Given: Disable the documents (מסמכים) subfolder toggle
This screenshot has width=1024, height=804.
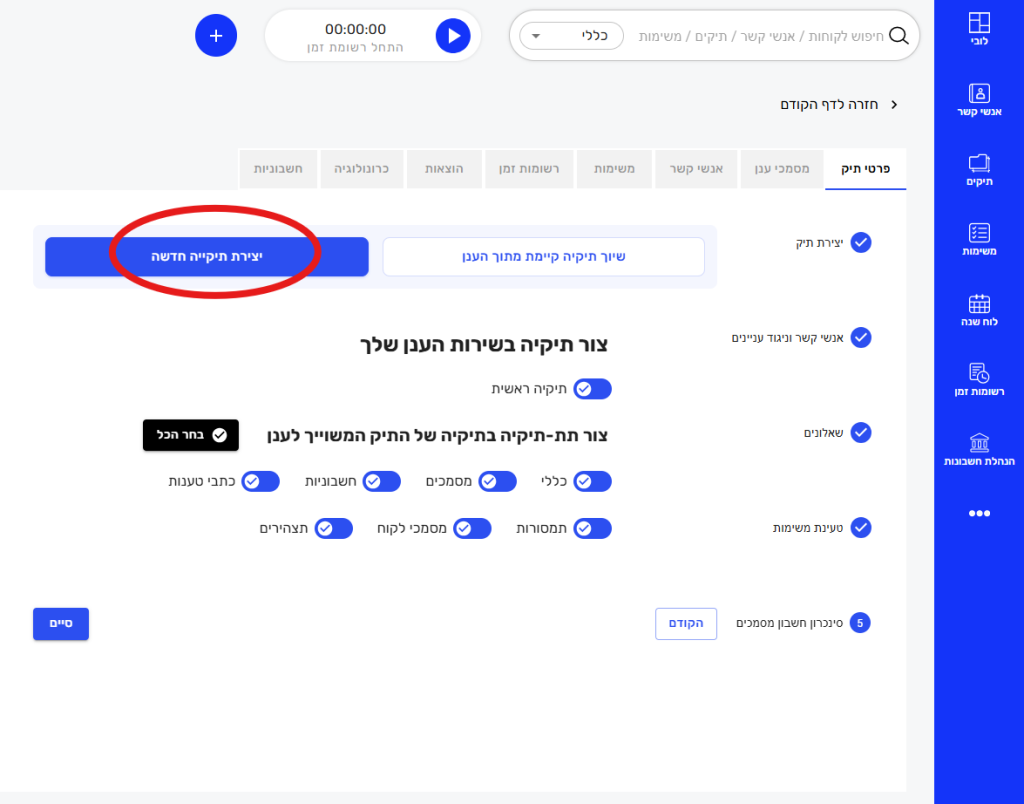Looking at the screenshot, I should coord(497,481).
